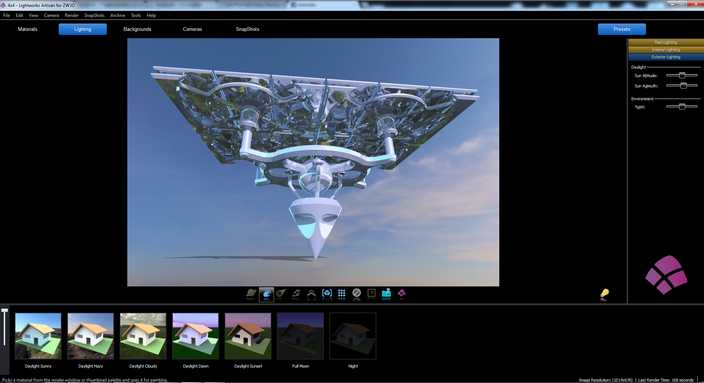
Task: Open the Tools menu
Action: click(x=136, y=15)
